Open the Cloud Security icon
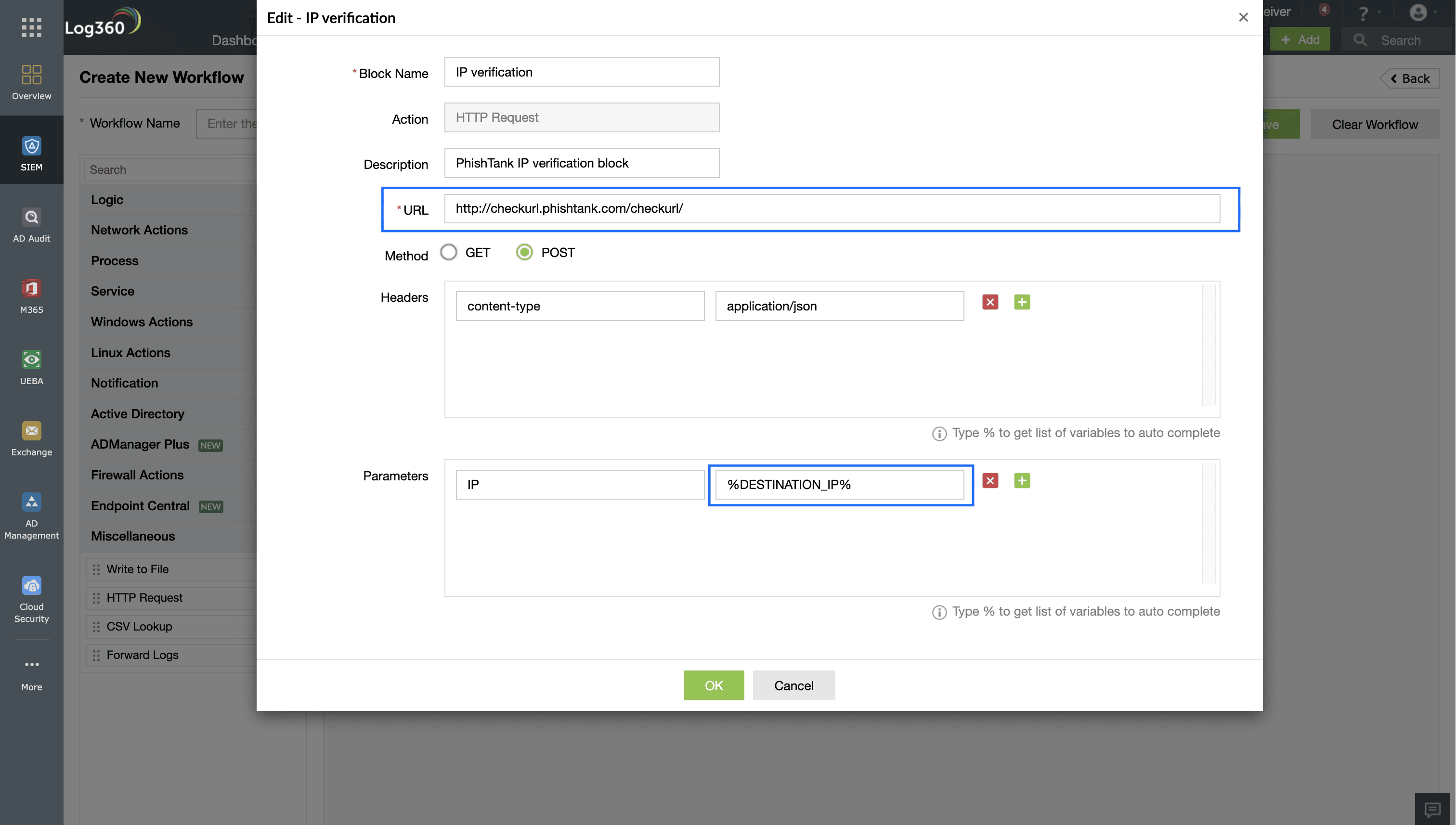 coord(32,586)
